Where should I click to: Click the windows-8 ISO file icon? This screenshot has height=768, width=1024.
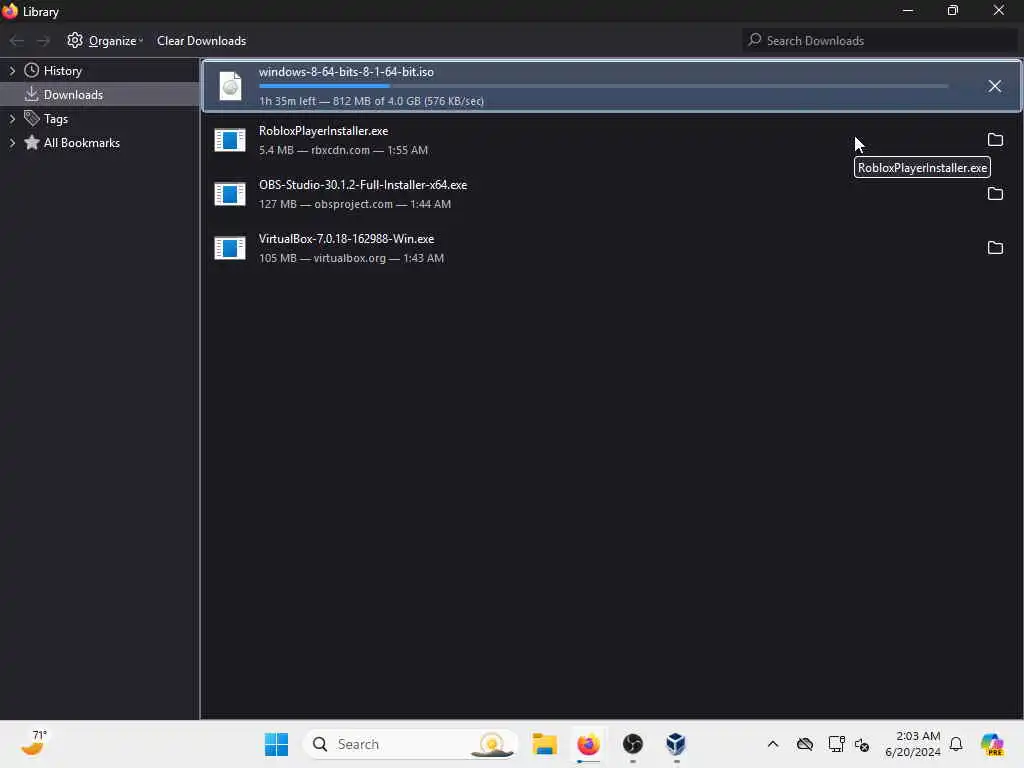coord(230,86)
